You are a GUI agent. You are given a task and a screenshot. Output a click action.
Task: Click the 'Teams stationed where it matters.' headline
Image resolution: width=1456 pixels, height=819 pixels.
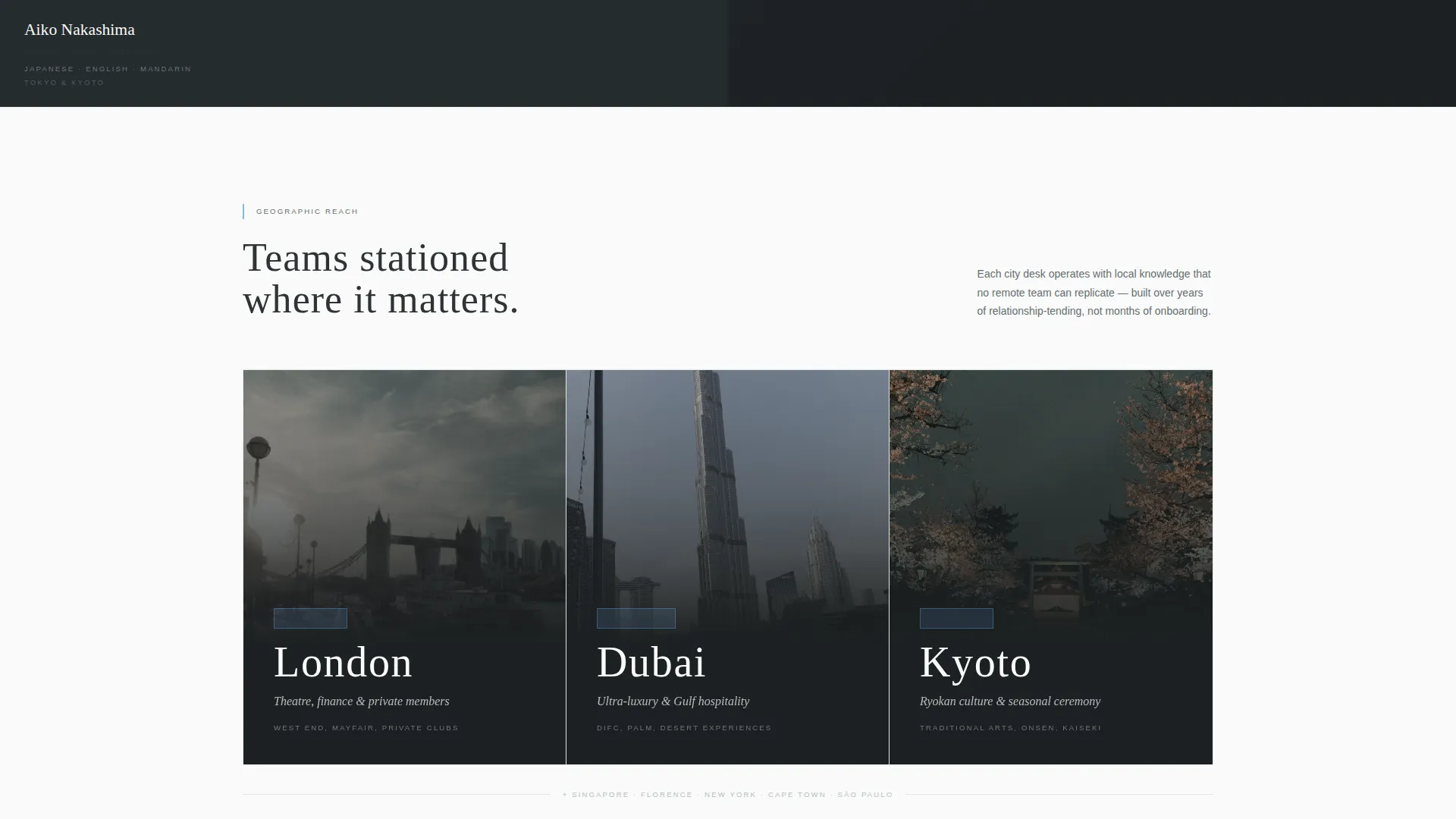click(x=381, y=278)
